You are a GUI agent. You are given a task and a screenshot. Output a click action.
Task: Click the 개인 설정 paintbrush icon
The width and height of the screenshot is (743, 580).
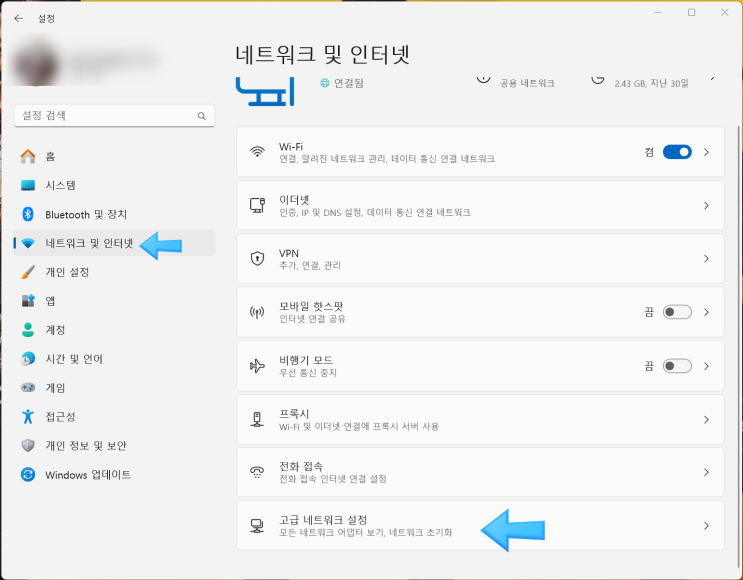click(x=28, y=272)
